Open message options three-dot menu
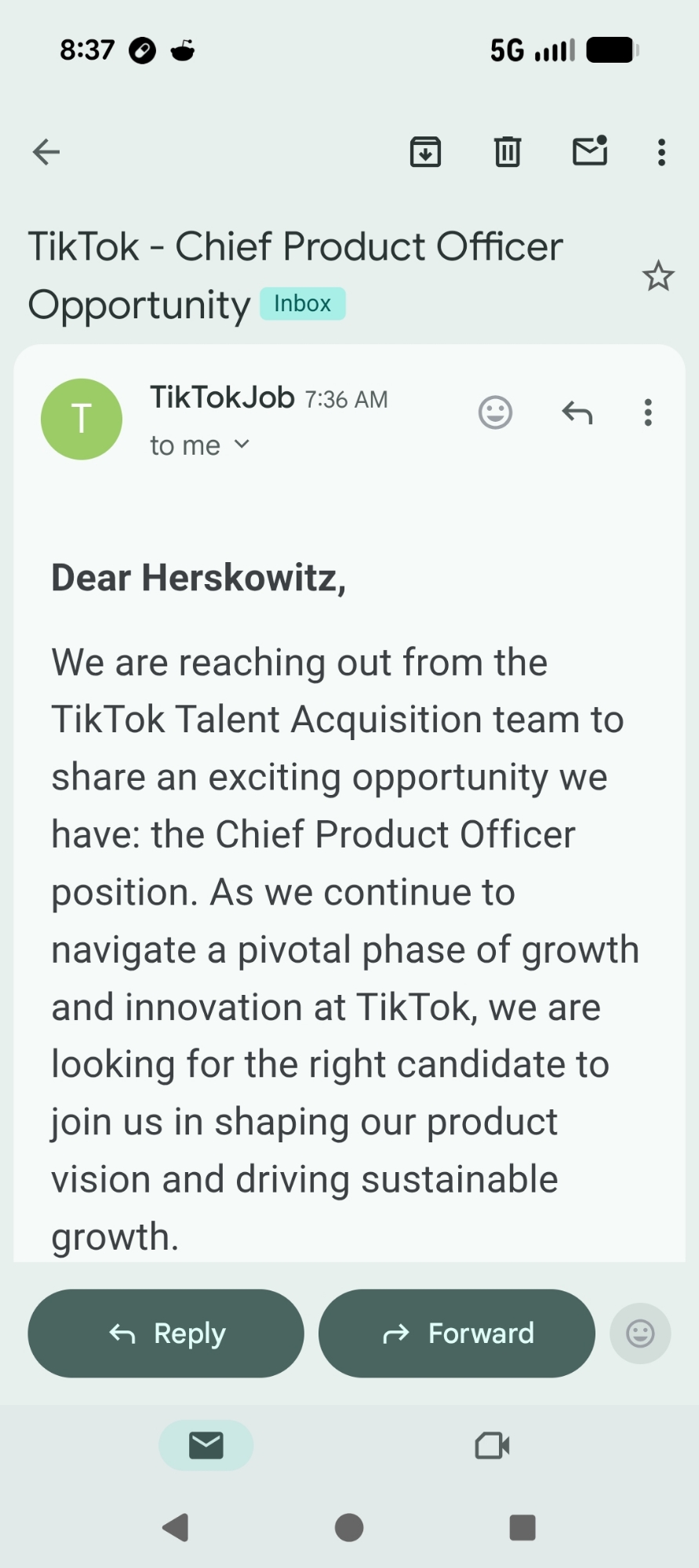This screenshot has width=699, height=1568. pyautogui.click(x=647, y=412)
